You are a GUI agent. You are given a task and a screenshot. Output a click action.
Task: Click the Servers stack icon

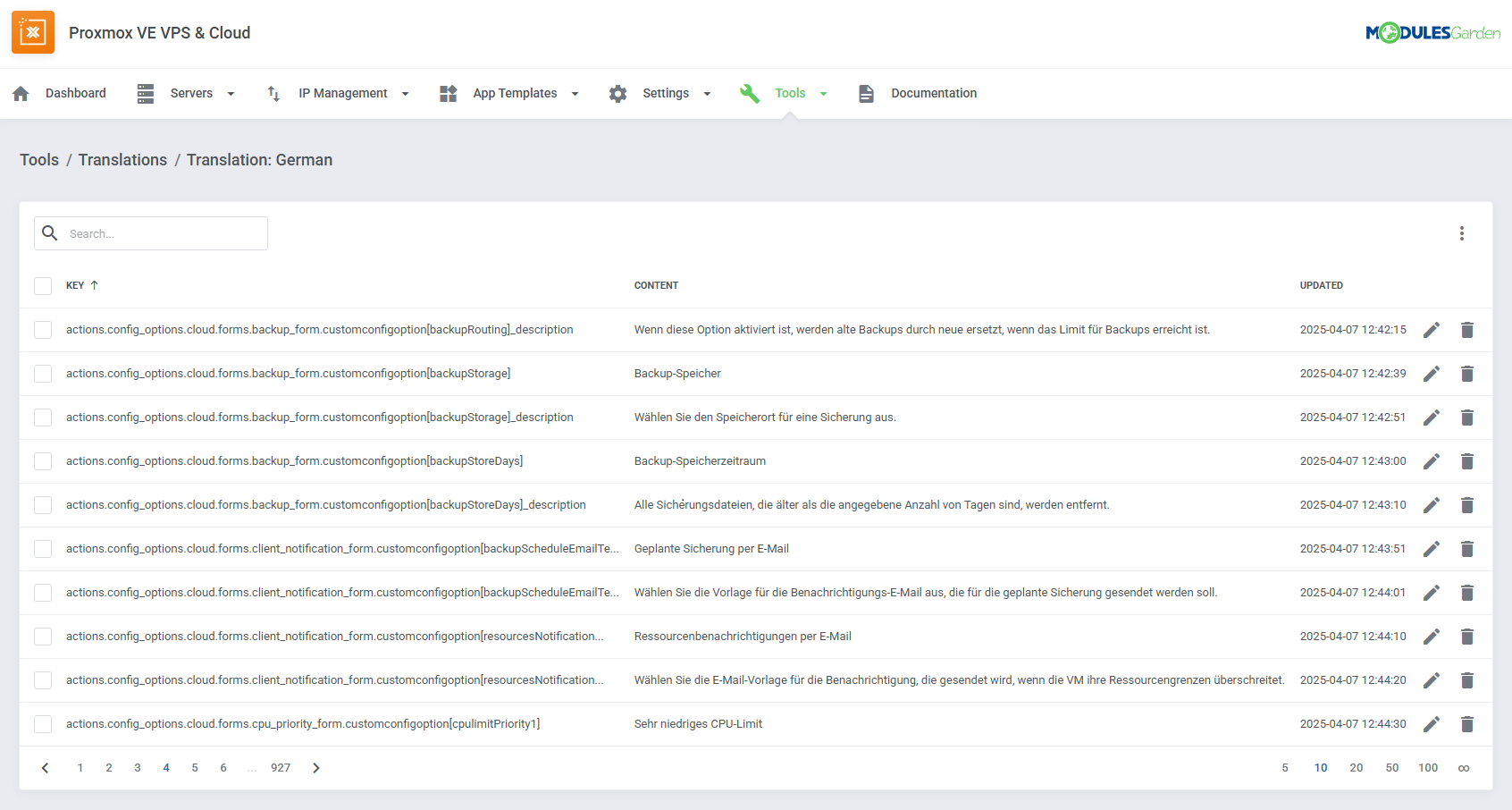click(x=146, y=93)
